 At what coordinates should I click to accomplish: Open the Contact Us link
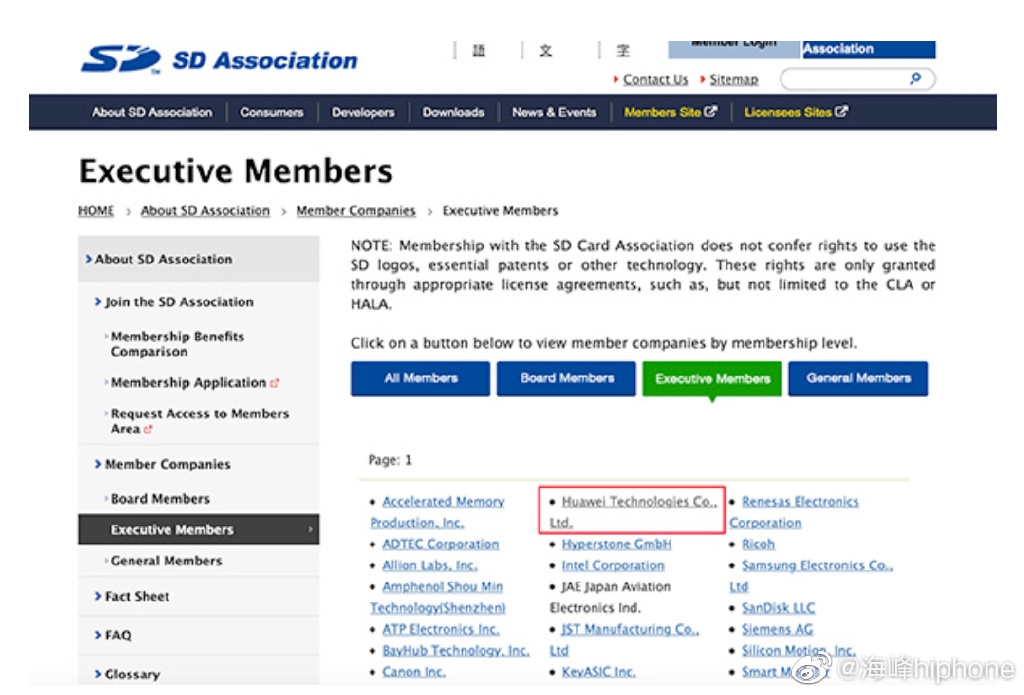[x=655, y=79]
